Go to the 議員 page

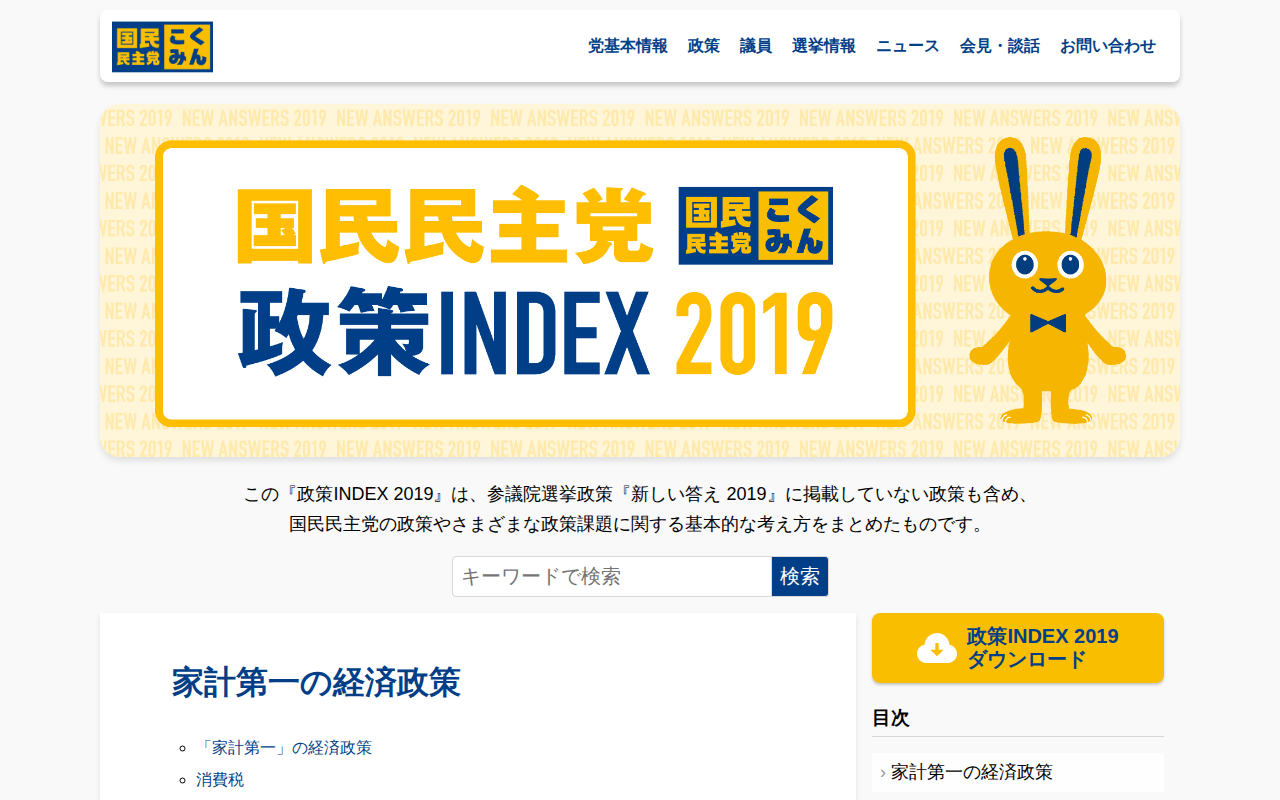click(x=755, y=46)
